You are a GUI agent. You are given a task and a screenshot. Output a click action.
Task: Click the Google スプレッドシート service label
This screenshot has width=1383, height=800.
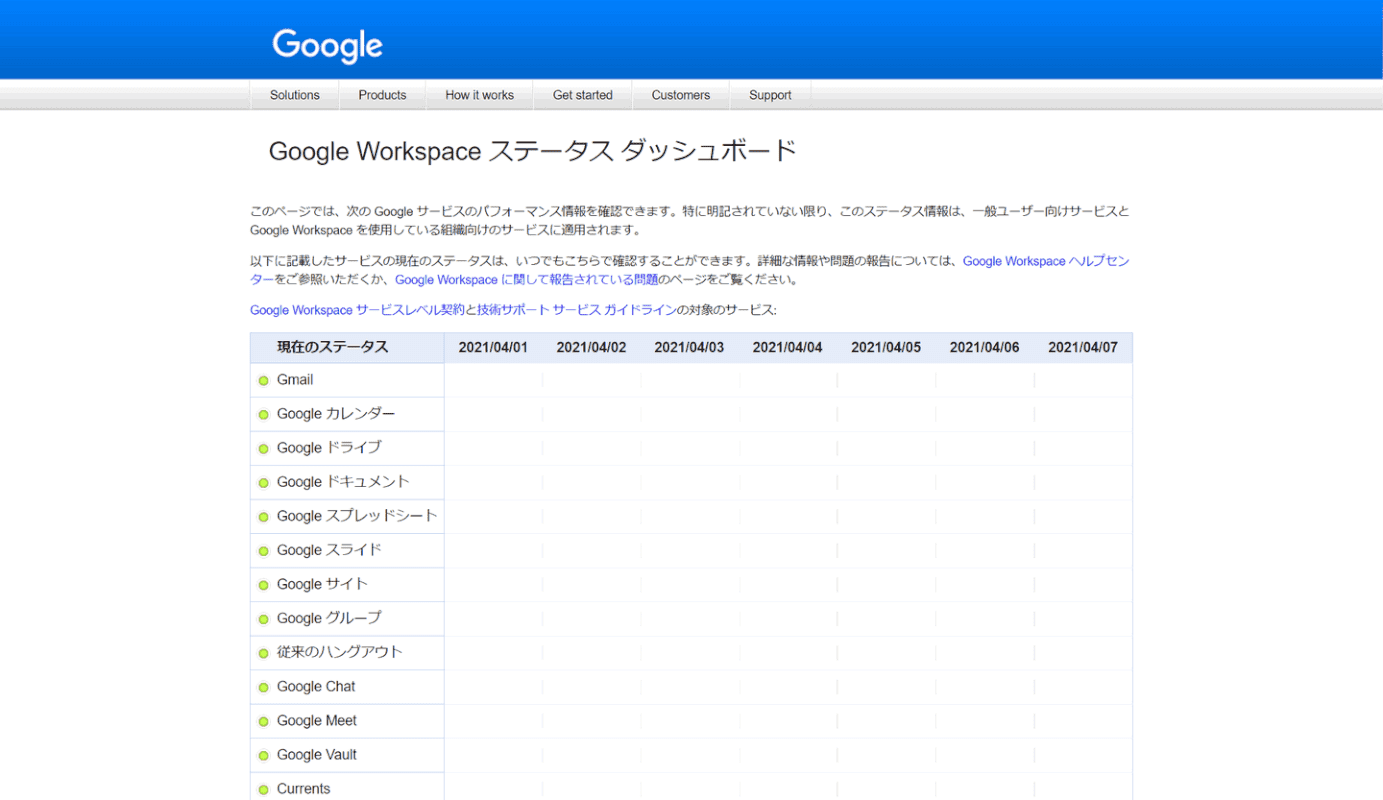(357, 516)
